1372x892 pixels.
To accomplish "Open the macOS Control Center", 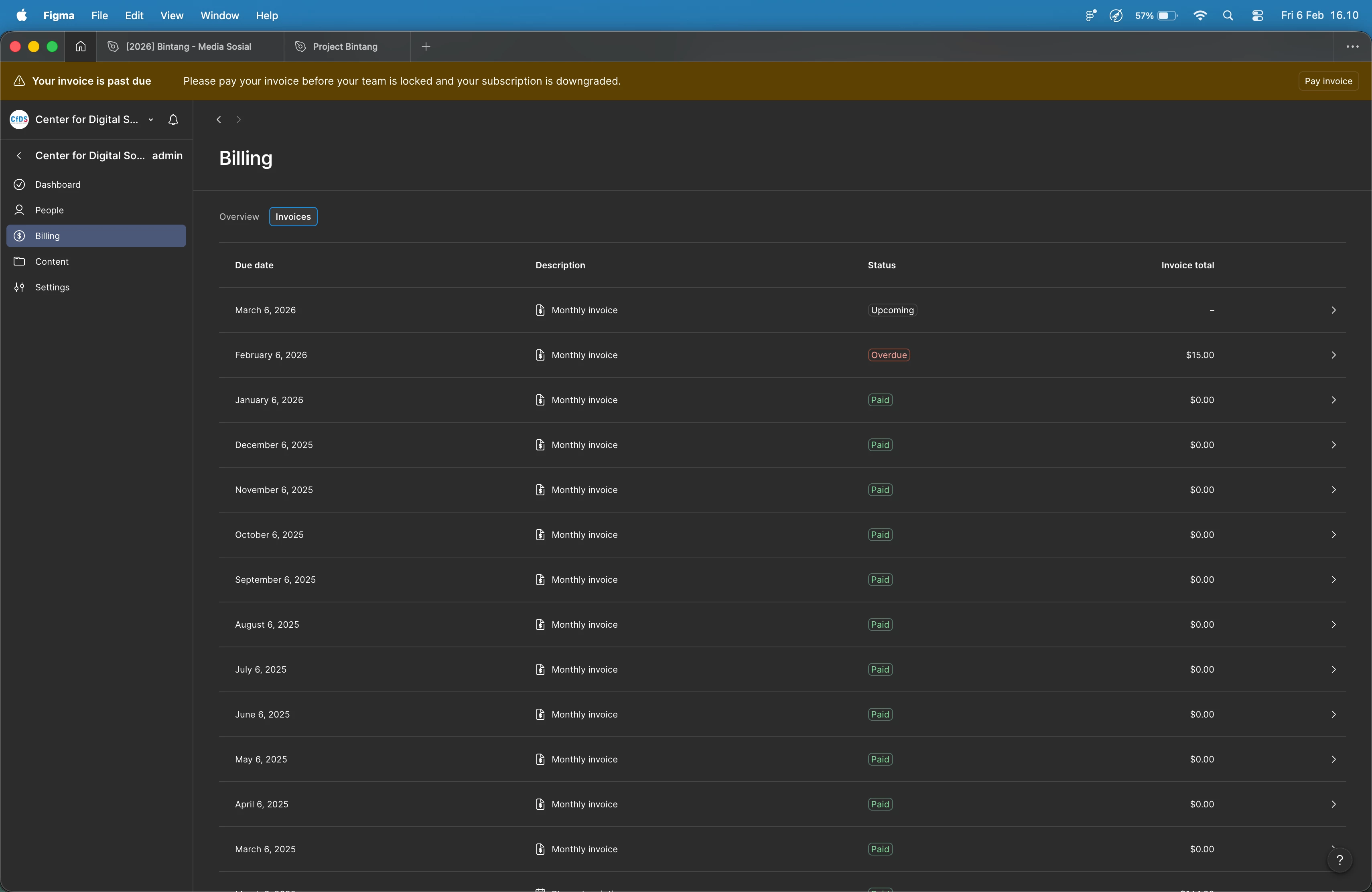I will 1257,16.
